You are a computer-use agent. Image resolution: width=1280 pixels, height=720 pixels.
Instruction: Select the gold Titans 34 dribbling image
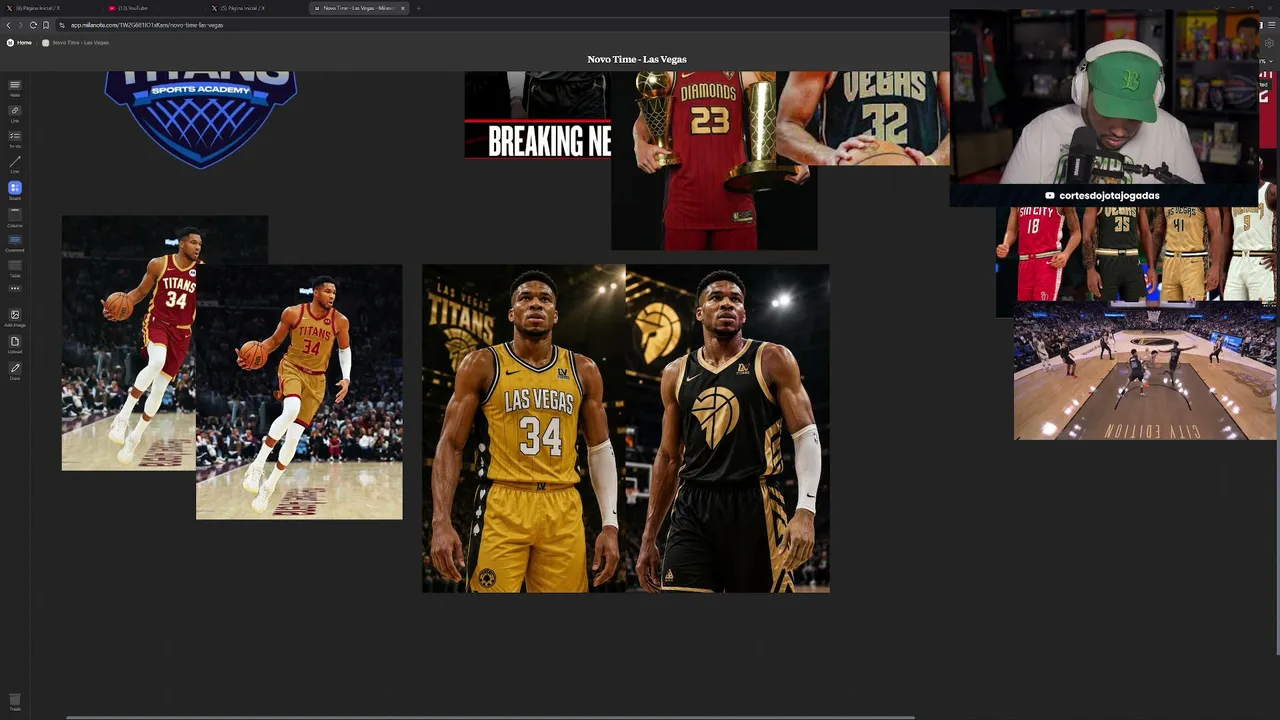pyautogui.click(x=299, y=392)
